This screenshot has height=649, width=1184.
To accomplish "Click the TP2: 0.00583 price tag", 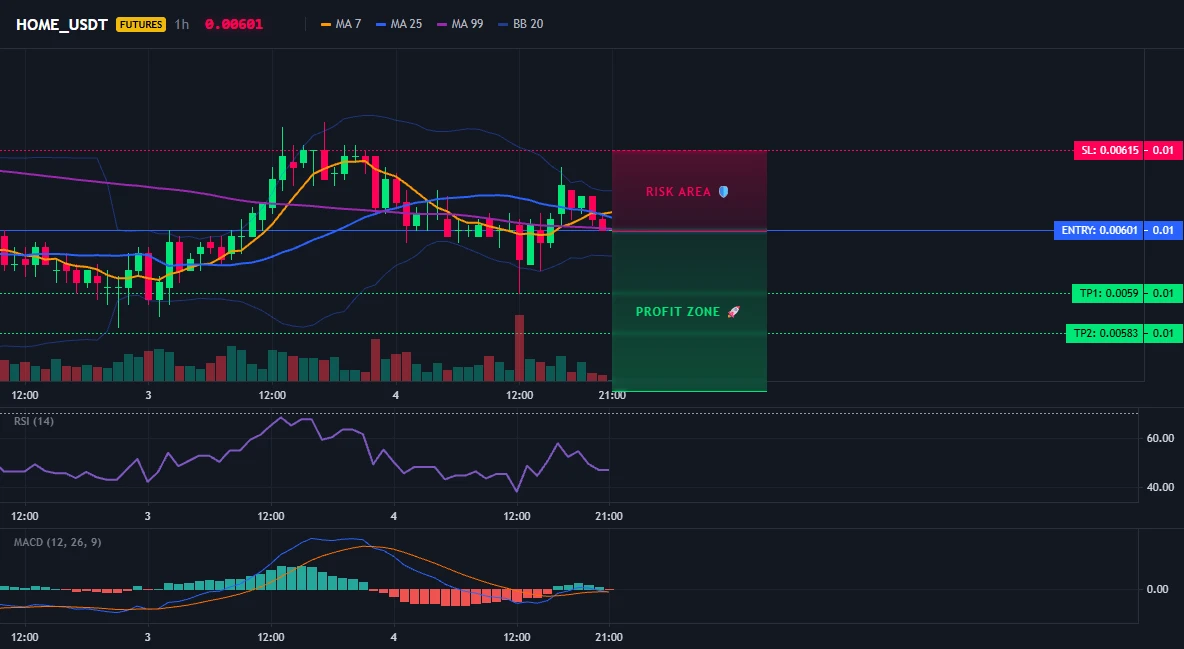I will (1105, 333).
